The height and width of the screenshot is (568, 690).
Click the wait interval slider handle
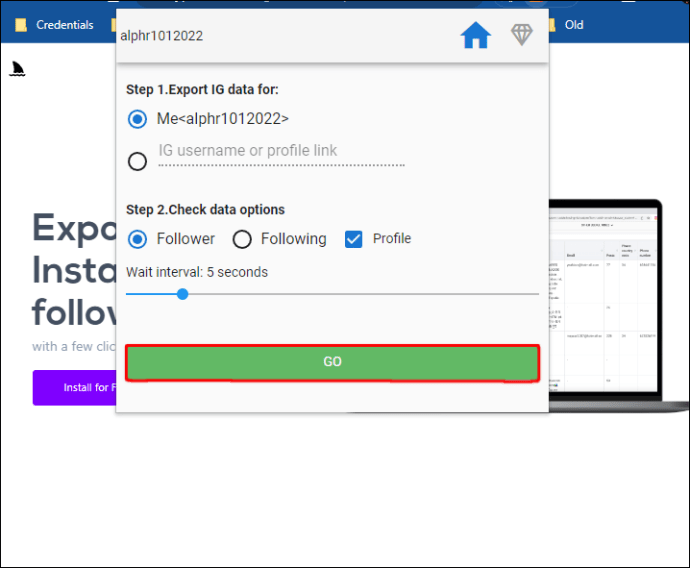[182, 294]
